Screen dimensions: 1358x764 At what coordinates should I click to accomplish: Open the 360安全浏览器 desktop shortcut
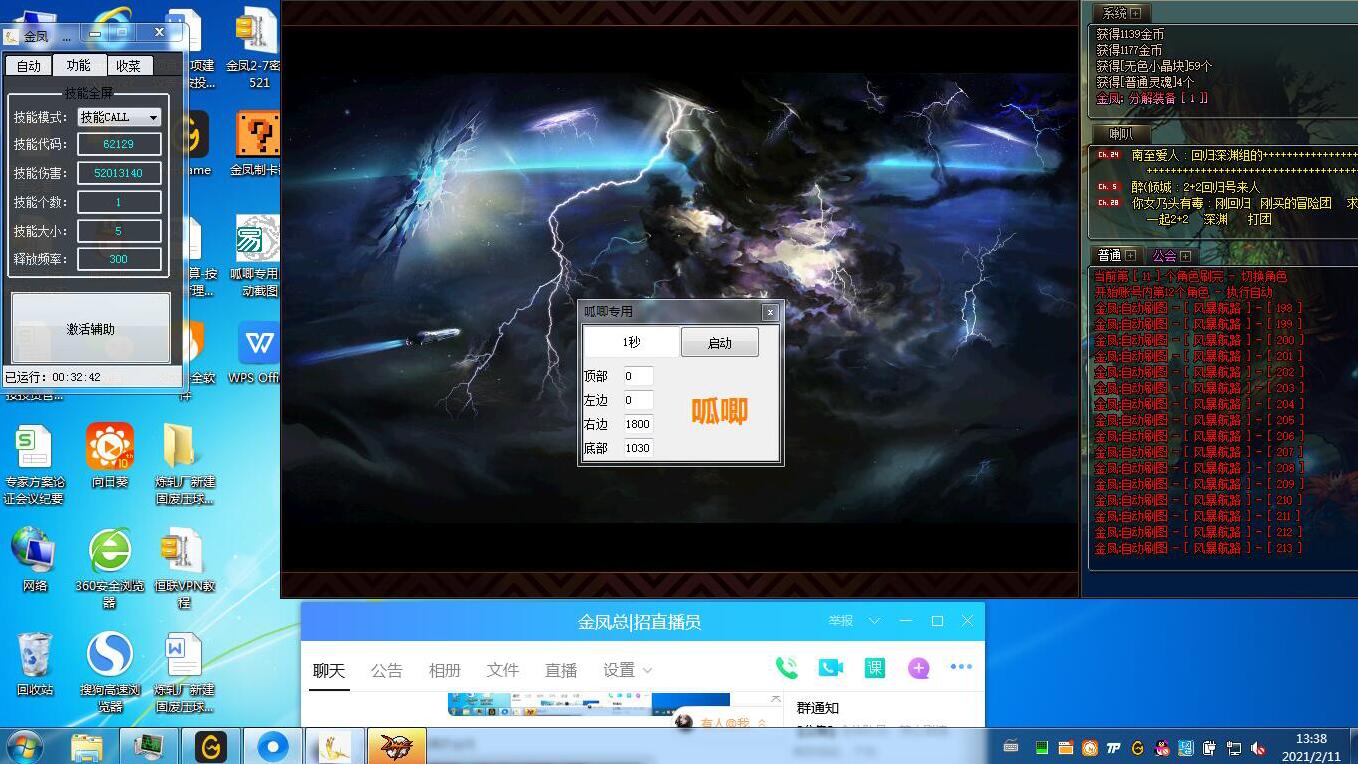point(110,568)
